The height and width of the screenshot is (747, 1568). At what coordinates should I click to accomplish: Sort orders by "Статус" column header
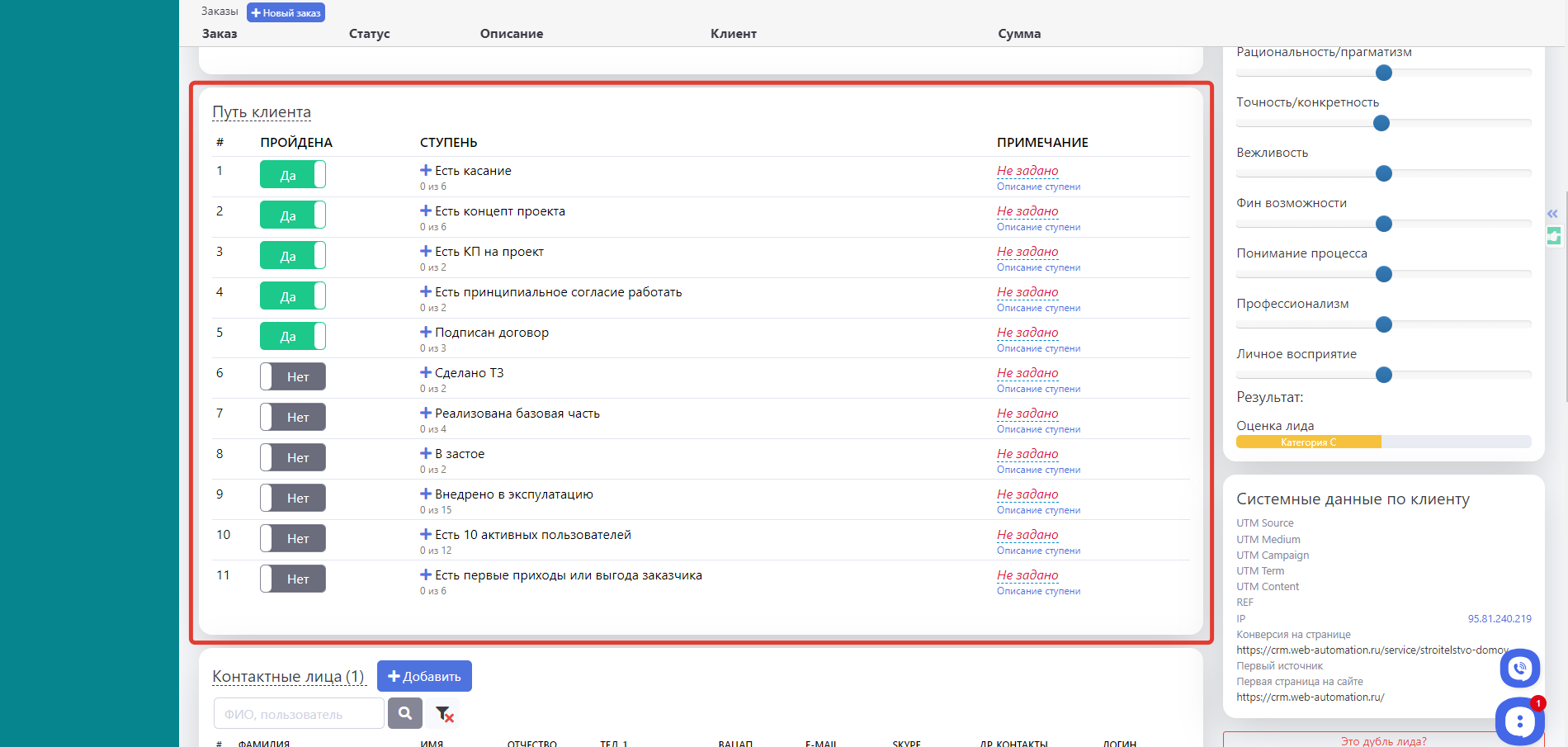tap(369, 34)
